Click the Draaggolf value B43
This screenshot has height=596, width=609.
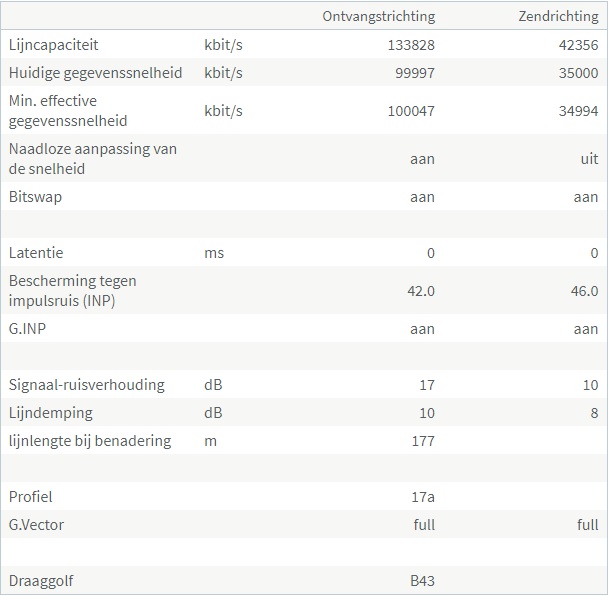[423, 581]
